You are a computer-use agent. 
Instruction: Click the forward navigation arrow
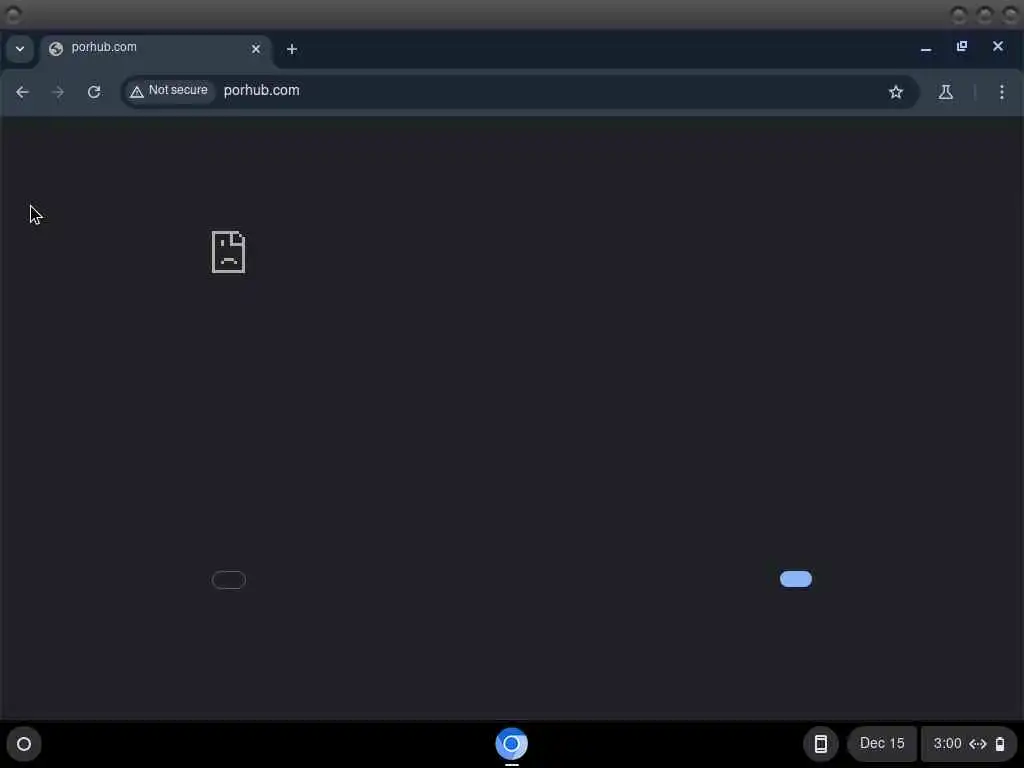(58, 92)
